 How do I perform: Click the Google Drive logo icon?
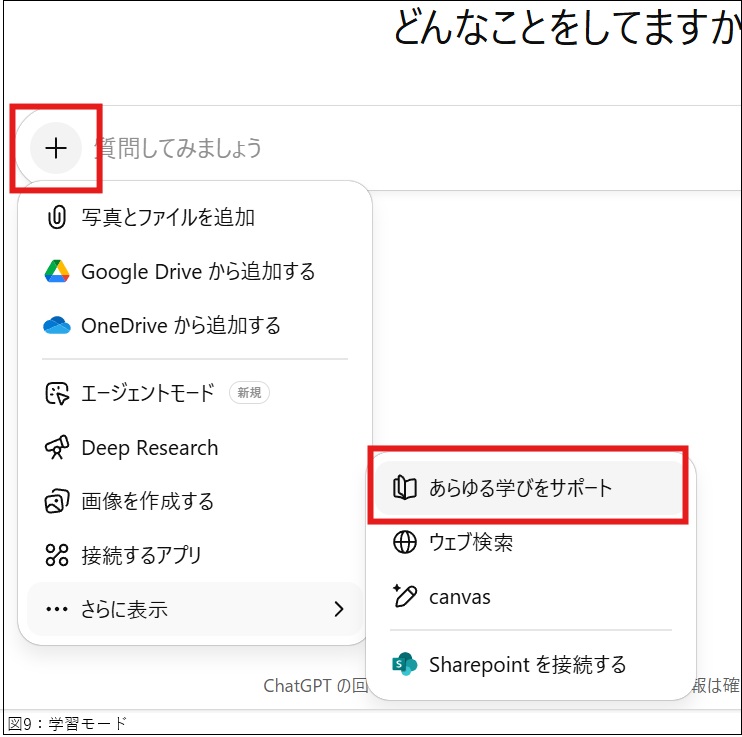(57, 271)
